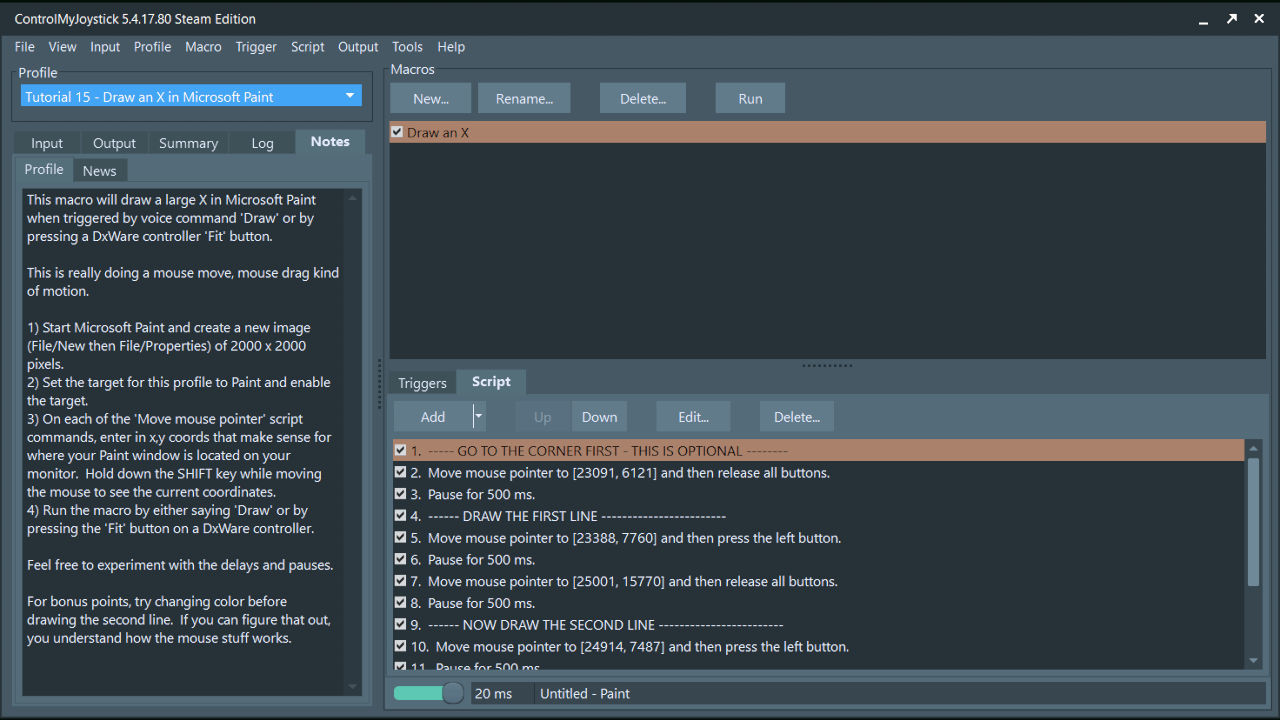The image size is (1280, 720).
Task: Open the Tools menu
Action: (x=407, y=46)
